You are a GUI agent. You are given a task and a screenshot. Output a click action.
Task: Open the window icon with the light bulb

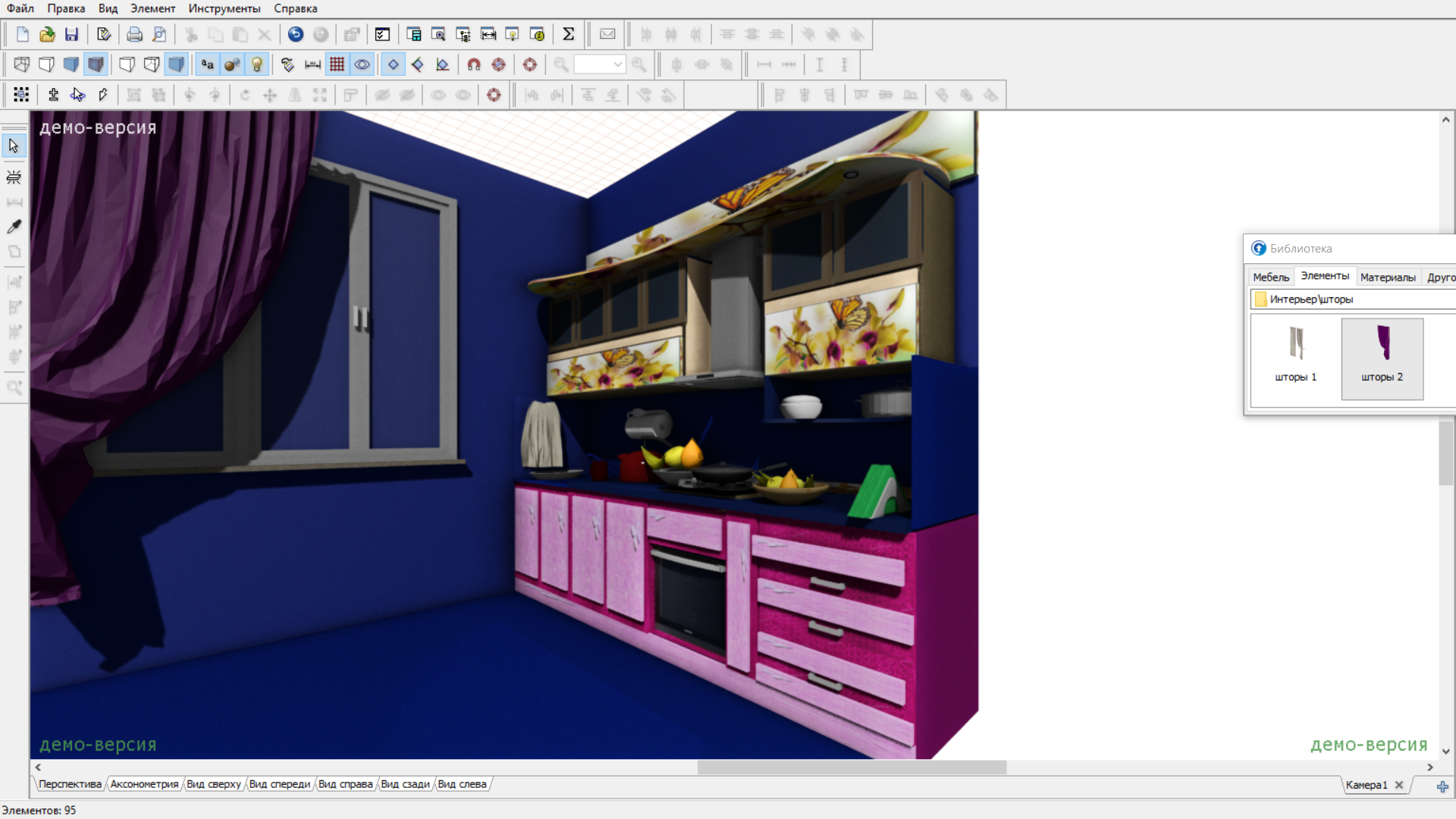(513, 34)
